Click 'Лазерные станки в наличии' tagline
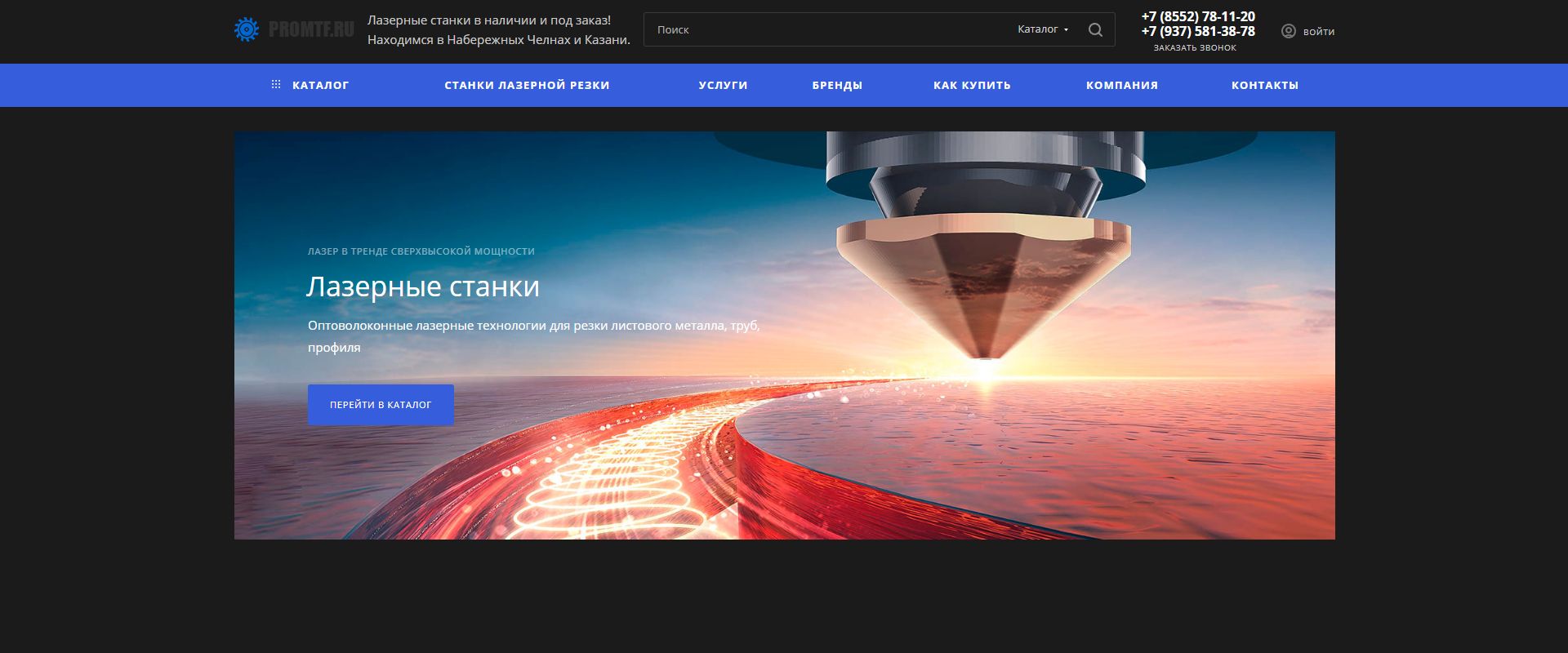The image size is (1568, 653). (489, 20)
